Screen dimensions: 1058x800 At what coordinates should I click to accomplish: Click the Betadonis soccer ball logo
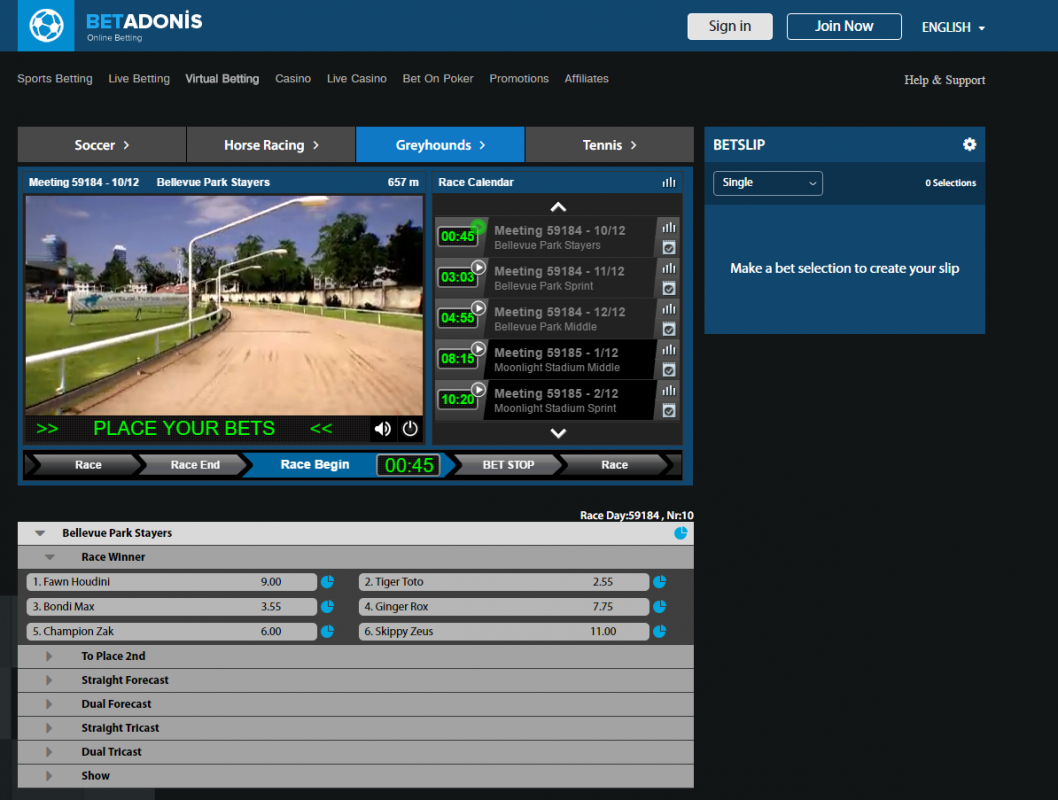(46, 26)
